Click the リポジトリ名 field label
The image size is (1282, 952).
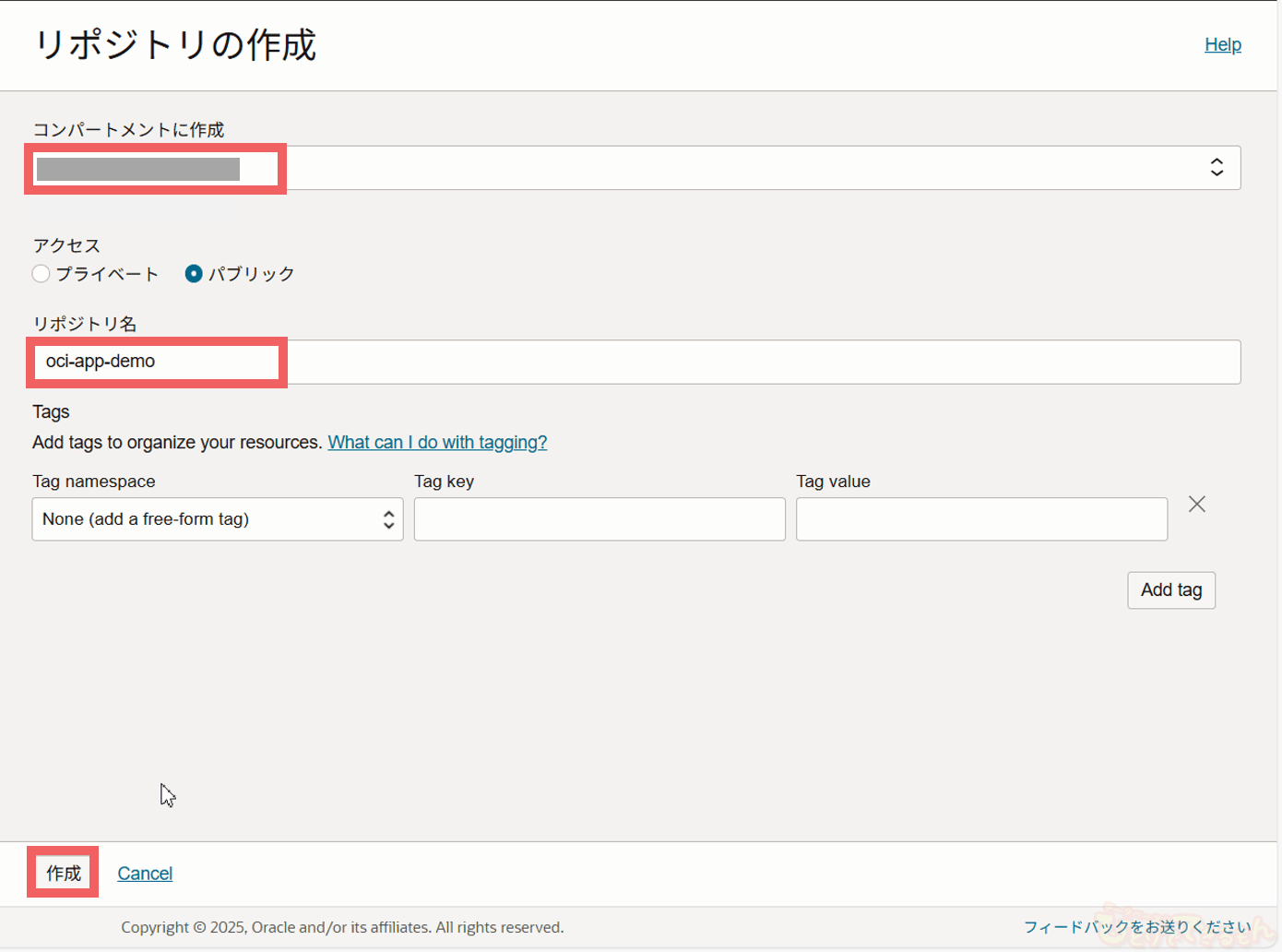[x=85, y=324]
